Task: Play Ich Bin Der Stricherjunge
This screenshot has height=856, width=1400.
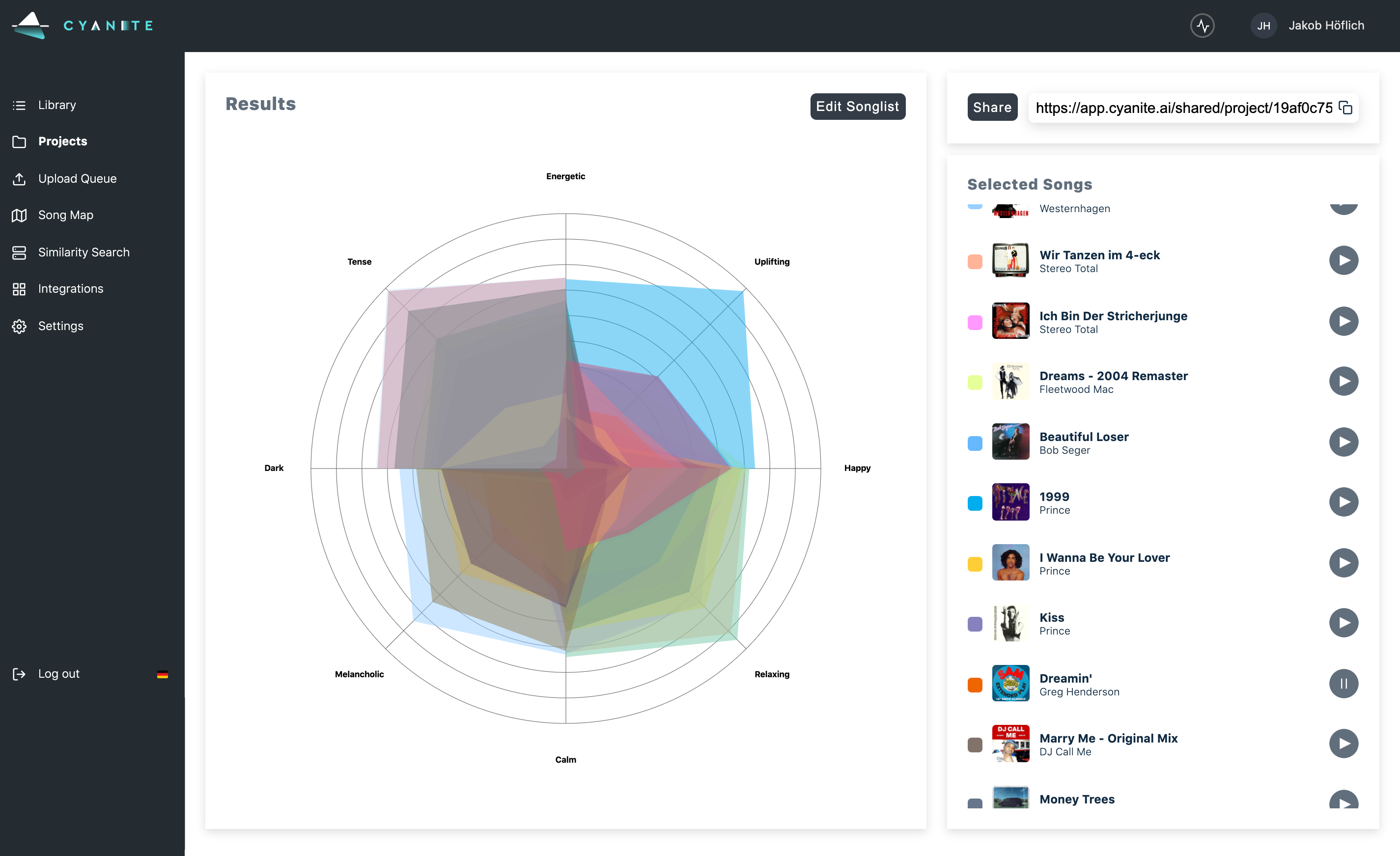Action: coord(1343,321)
